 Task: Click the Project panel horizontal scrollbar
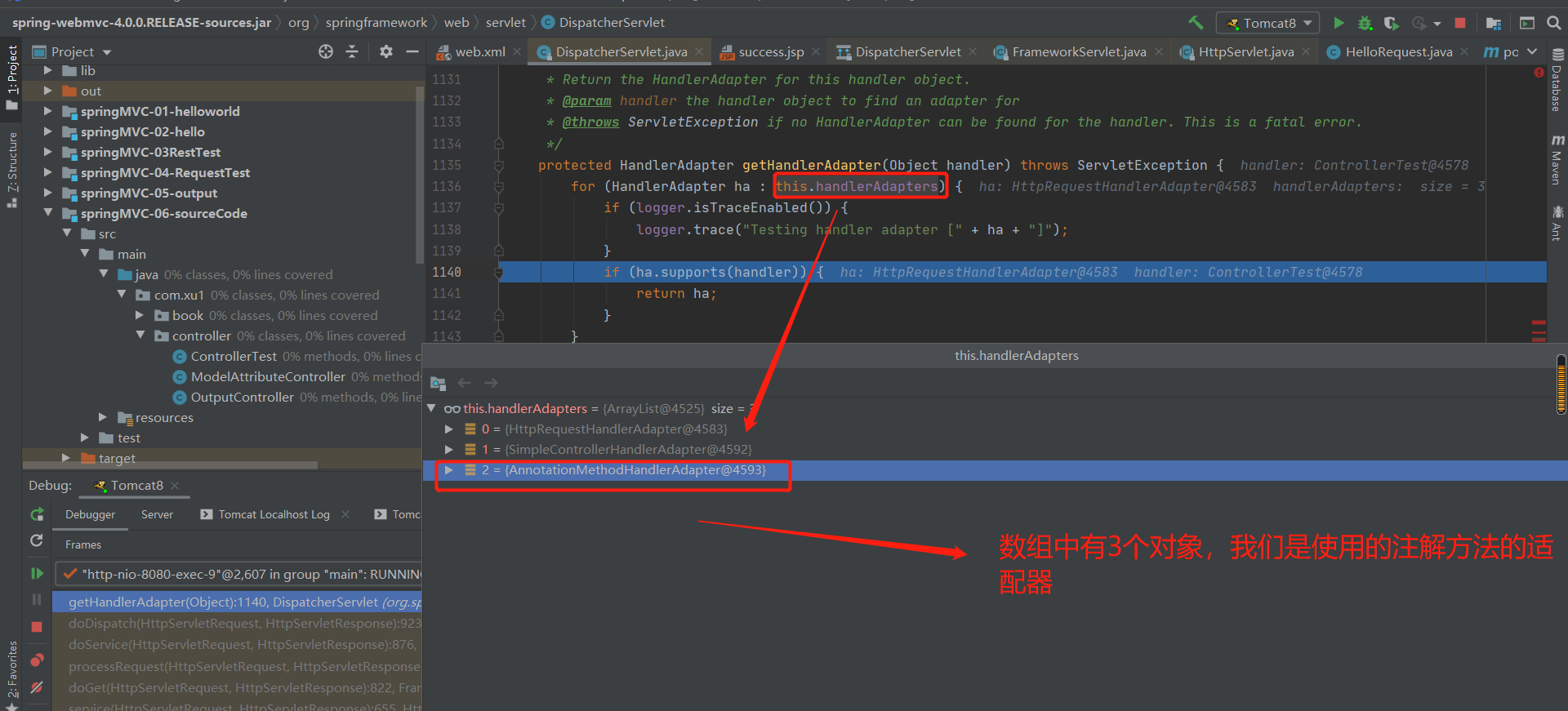(171, 465)
